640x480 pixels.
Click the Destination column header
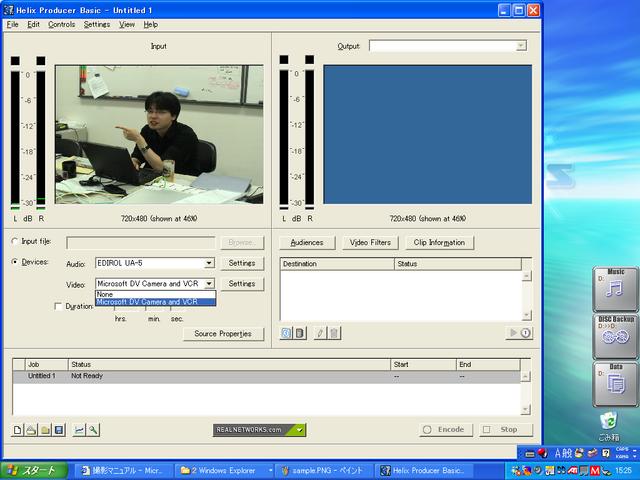point(337,264)
